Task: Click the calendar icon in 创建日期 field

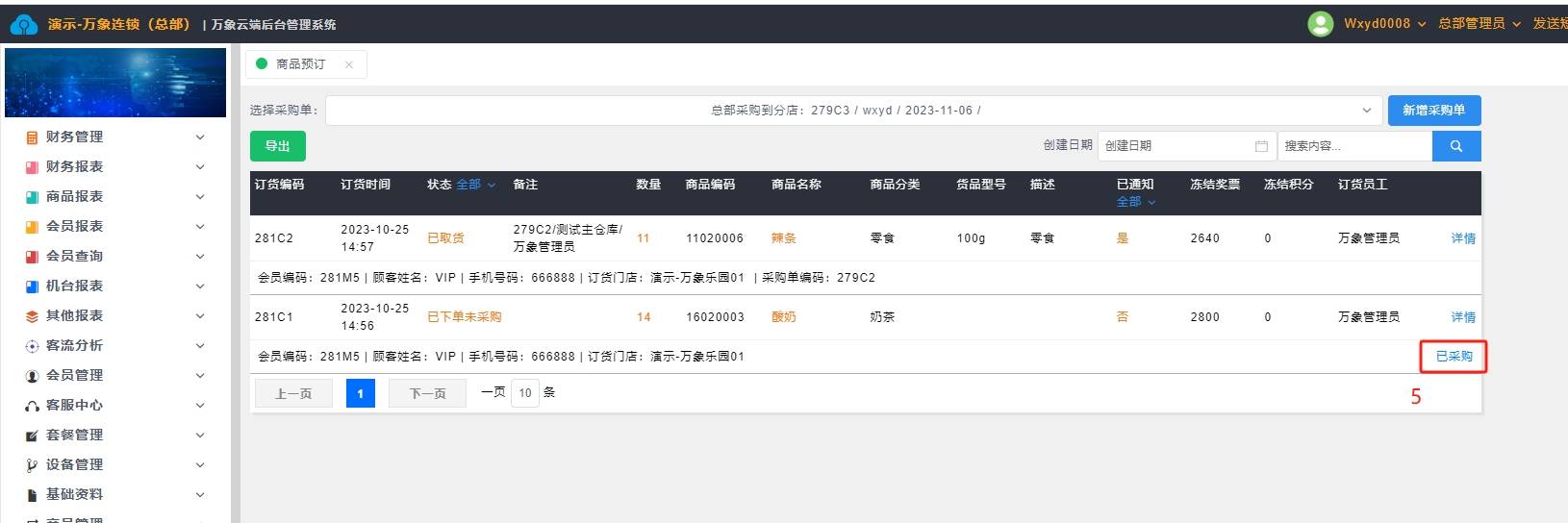Action: click(1261, 146)
